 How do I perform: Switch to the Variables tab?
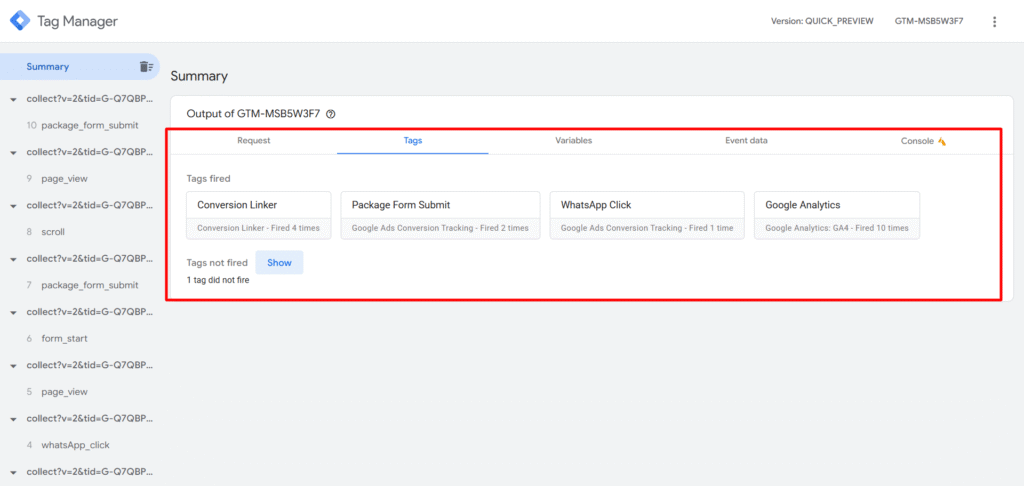click(x=573, y=141)
